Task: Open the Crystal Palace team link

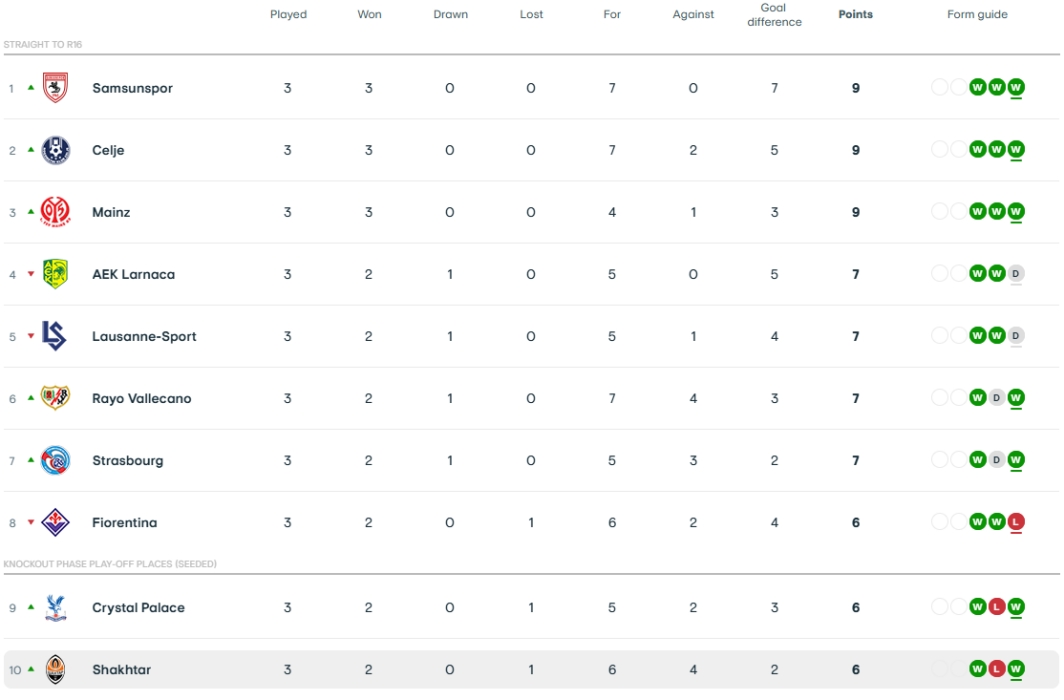Action: coord(138,607)
